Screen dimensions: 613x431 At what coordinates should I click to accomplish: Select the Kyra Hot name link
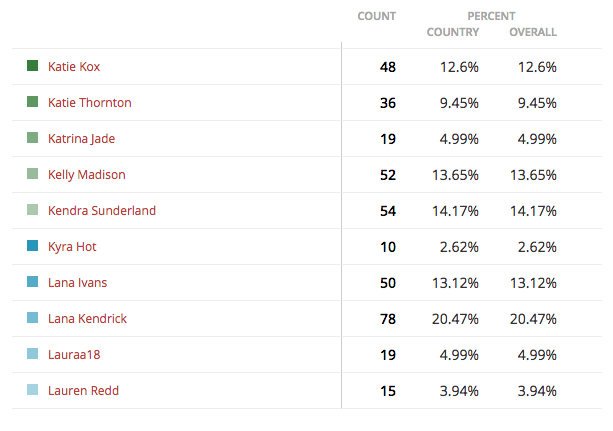point(72,246)
